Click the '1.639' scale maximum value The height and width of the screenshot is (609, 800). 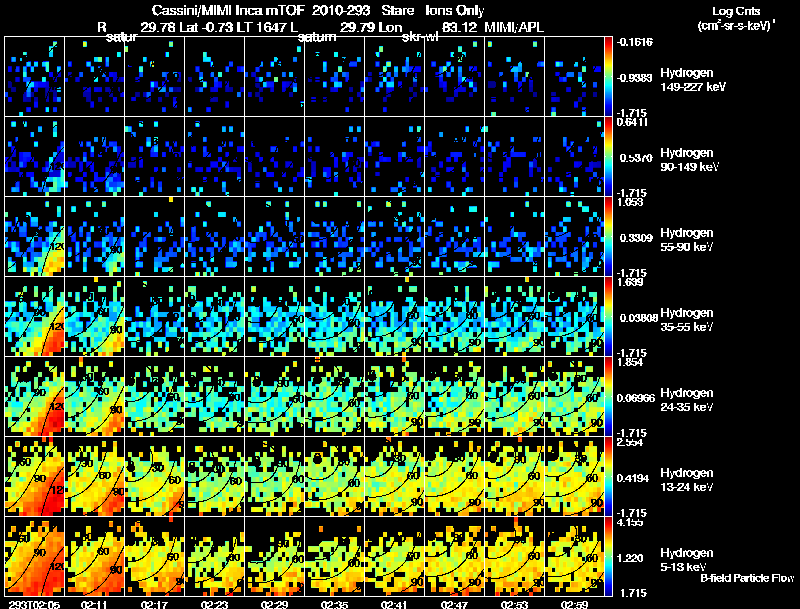click(630, 282)
